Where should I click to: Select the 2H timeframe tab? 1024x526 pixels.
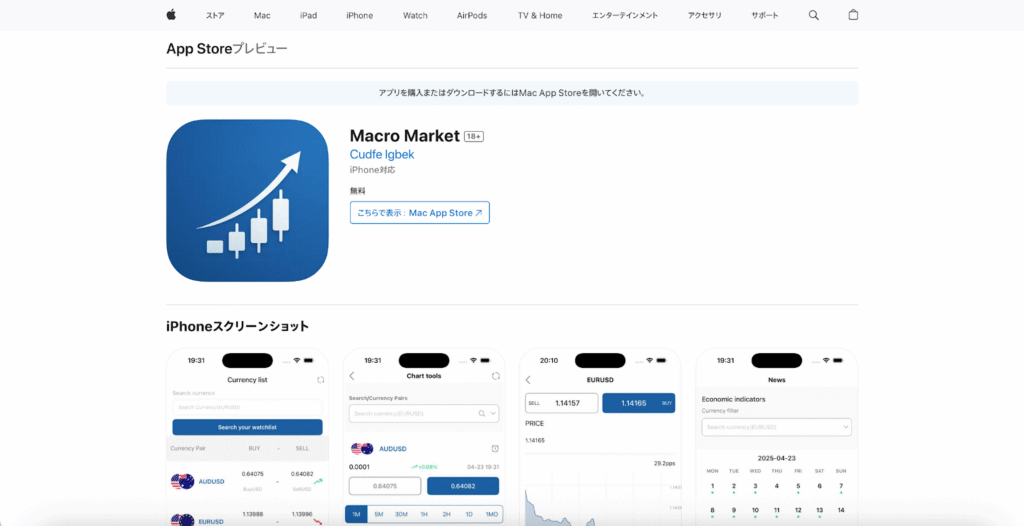pos(447,515)
